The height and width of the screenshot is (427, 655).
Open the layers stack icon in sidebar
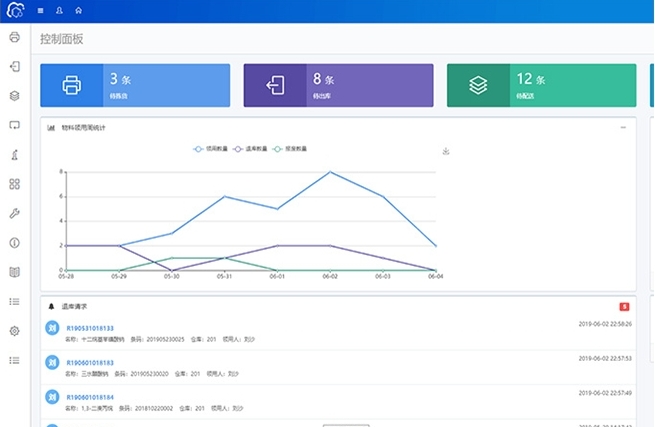pyautogui.click(x=14, y=96)
